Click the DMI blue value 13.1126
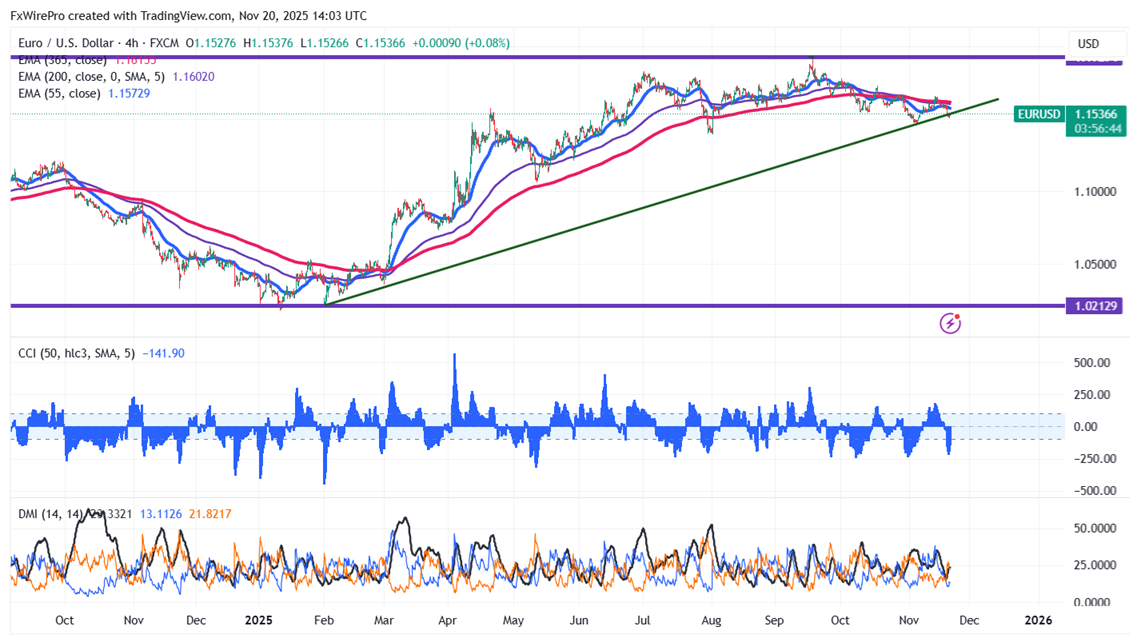The height and width of the screenshot is (639, 1130). (x=161, y=514)
